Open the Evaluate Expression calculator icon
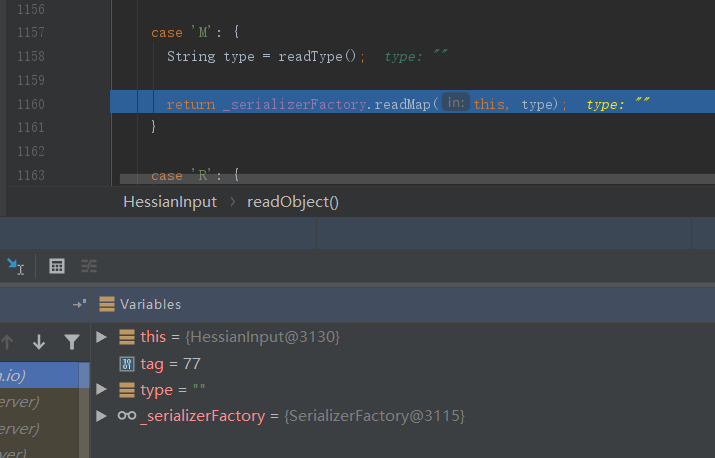 pos(57,266)
